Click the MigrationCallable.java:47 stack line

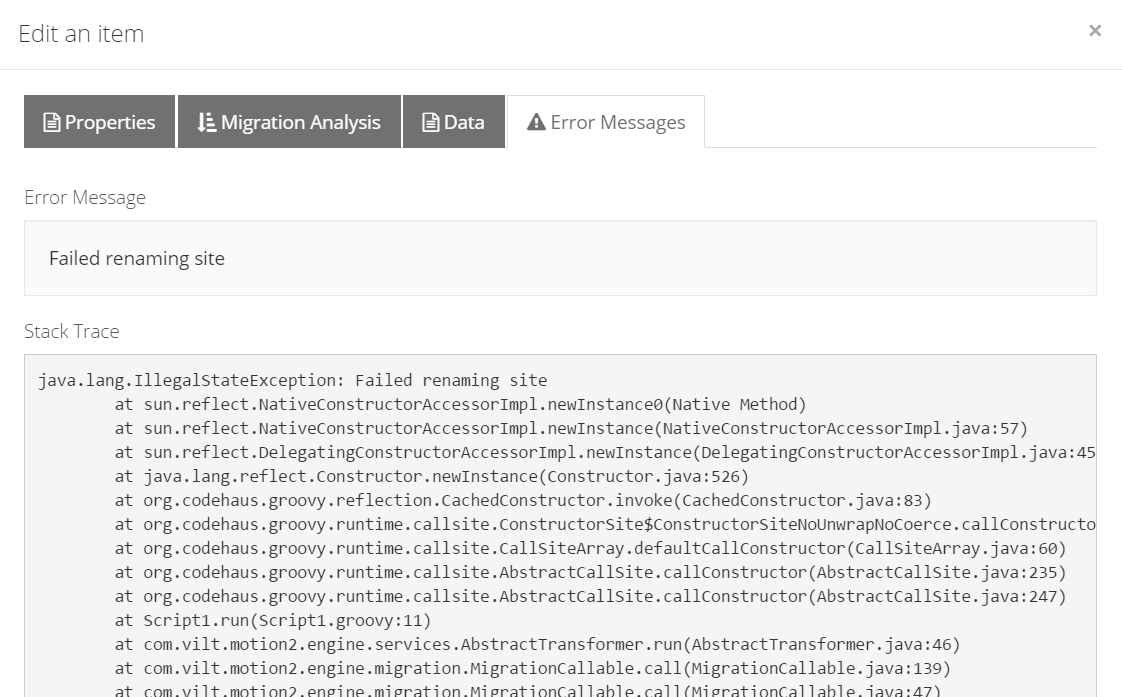pyautogui.click(x=527, y=691)
